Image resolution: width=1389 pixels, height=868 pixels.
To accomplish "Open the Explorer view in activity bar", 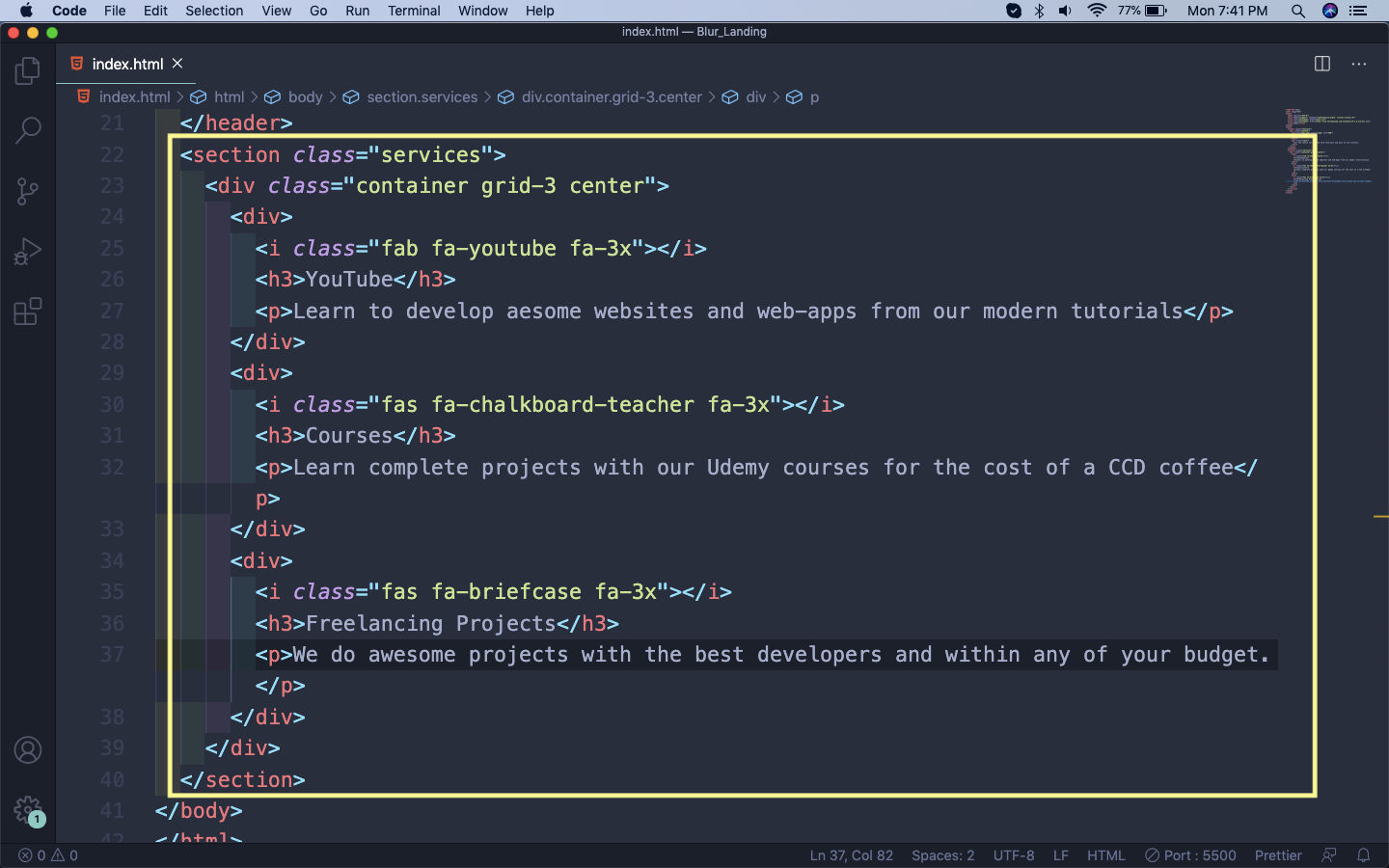I will click(x=28, y=70).
